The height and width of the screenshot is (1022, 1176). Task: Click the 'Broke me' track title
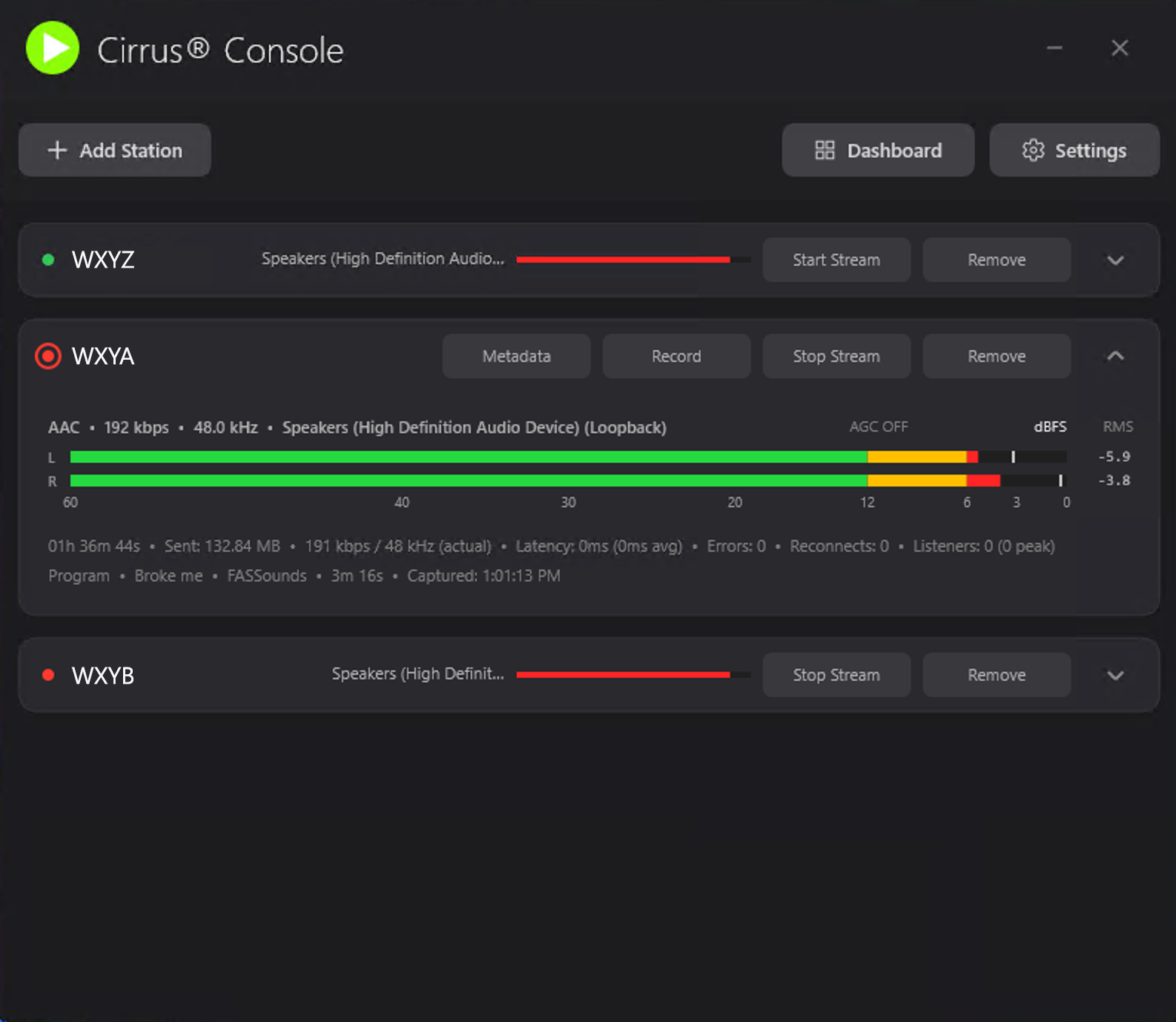click(x=168, y=576)
